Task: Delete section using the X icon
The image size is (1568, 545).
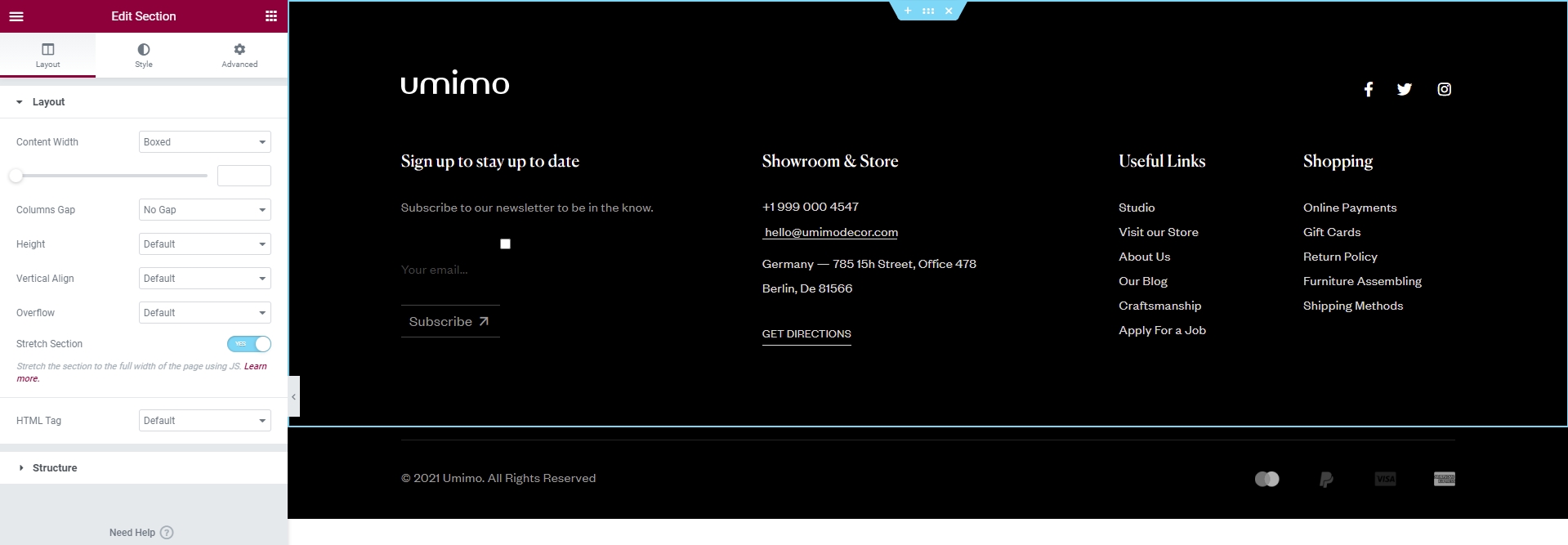Action: (x=949, y=11)
